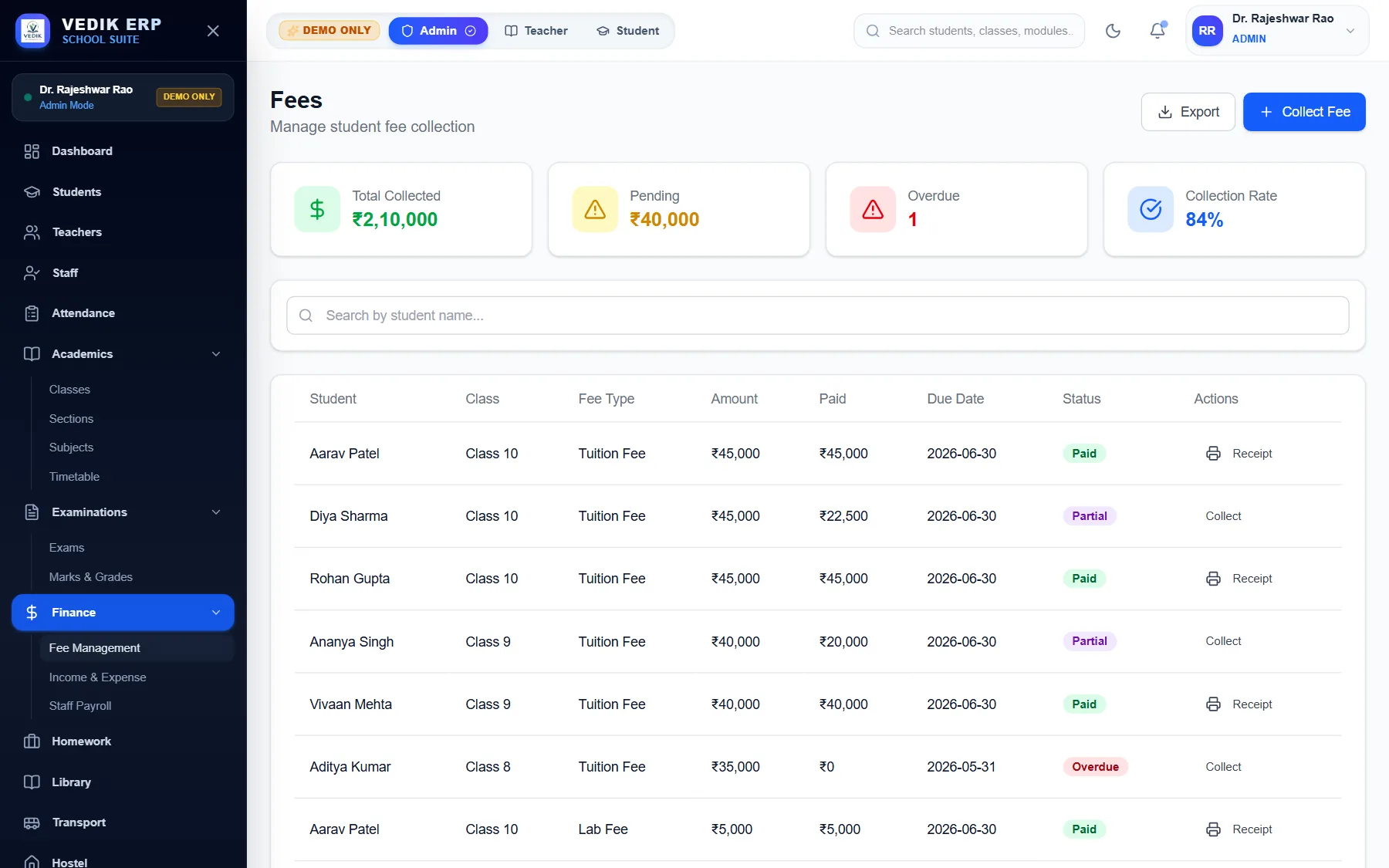The width and height of the screenshot is (1389, 868).
Task: Open Attendance module
Action: (123, 313)
